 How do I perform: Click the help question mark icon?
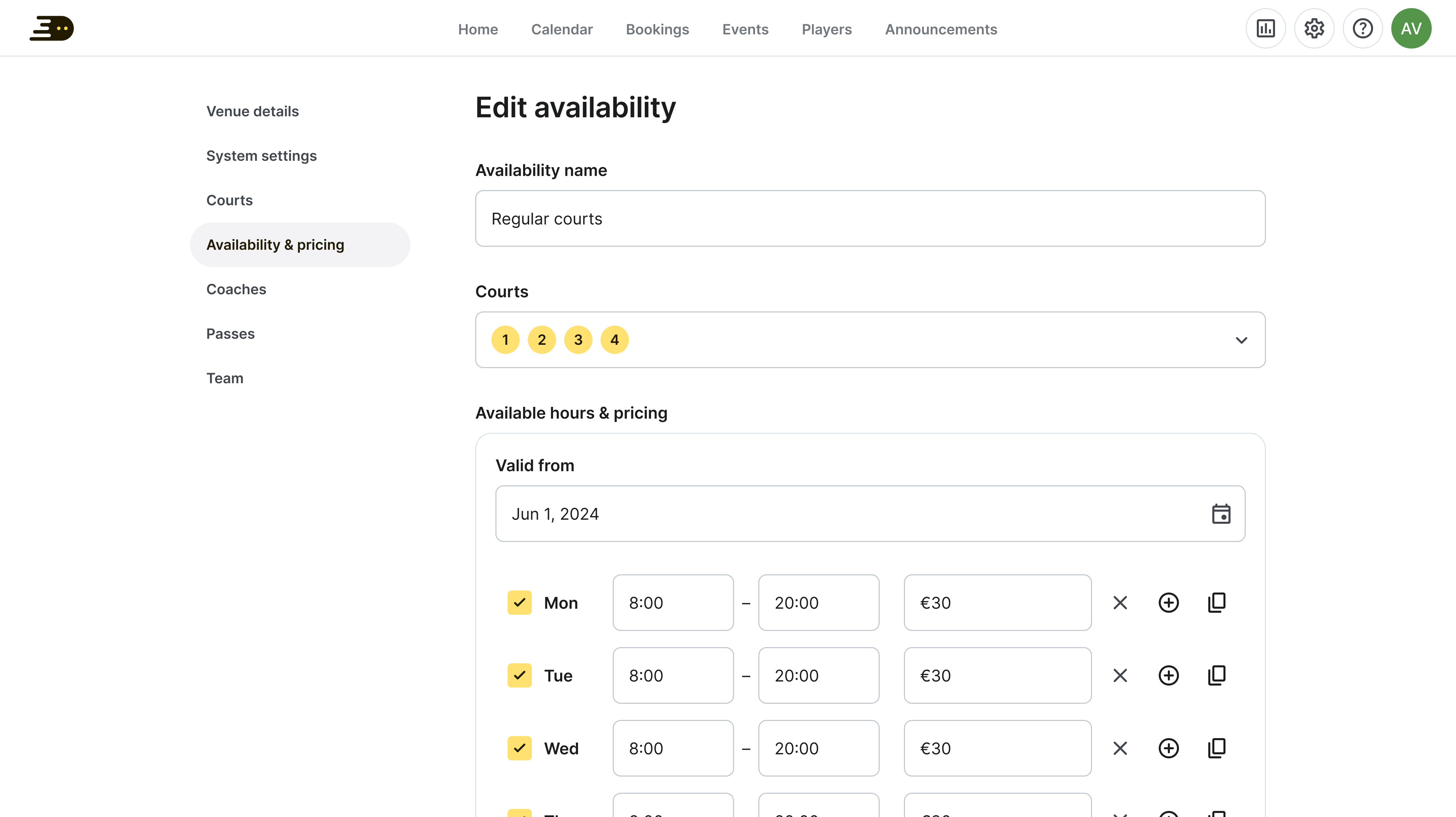point(1363,28)
